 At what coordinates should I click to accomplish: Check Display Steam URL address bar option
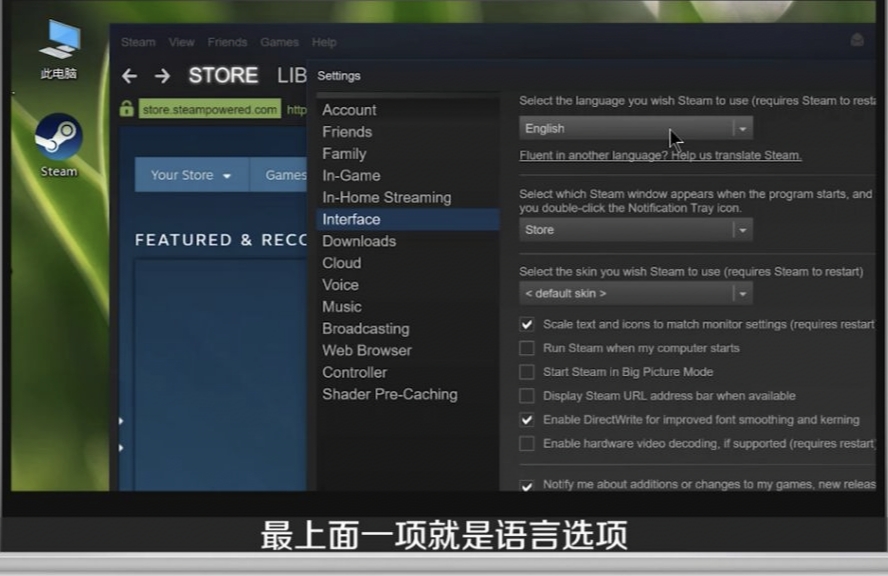tap(527, 396)
